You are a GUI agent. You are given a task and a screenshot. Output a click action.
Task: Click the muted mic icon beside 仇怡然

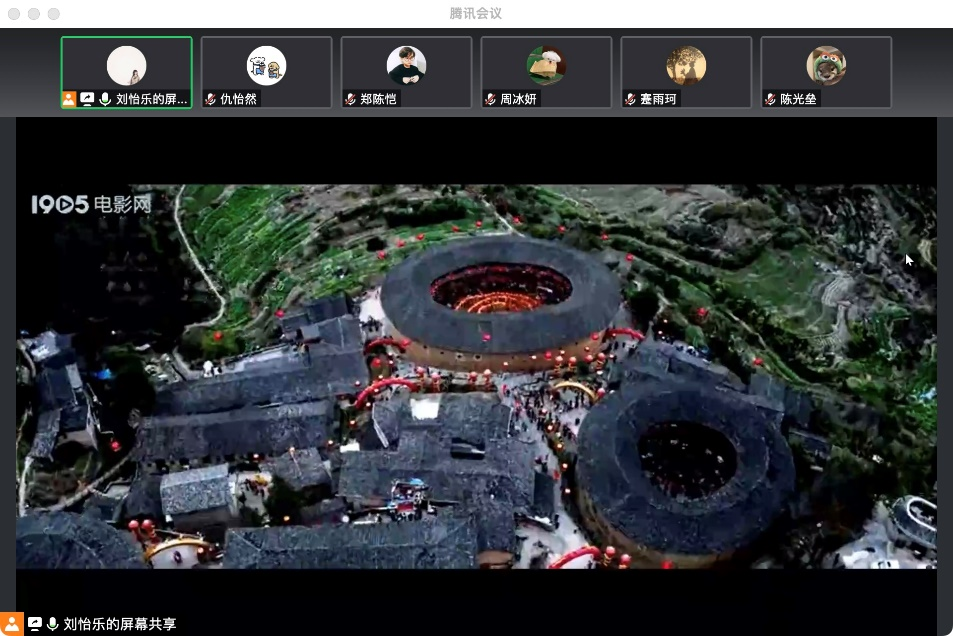point(211,99)
